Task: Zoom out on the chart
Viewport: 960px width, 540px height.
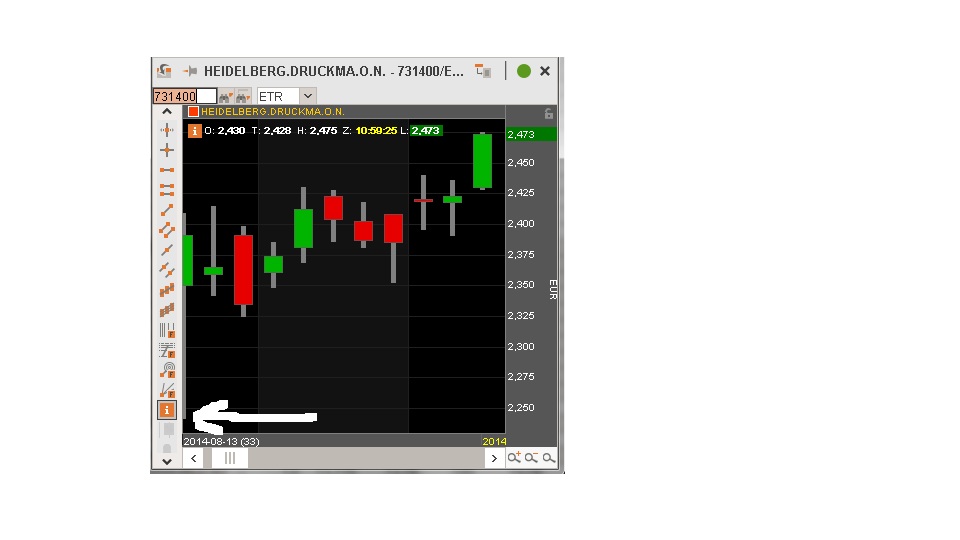Action: click(x=531, y=457)
